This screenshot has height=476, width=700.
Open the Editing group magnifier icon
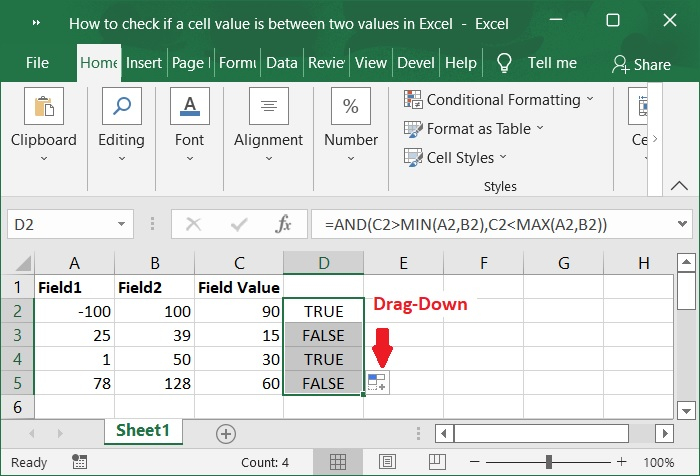[x=122, y=106]
